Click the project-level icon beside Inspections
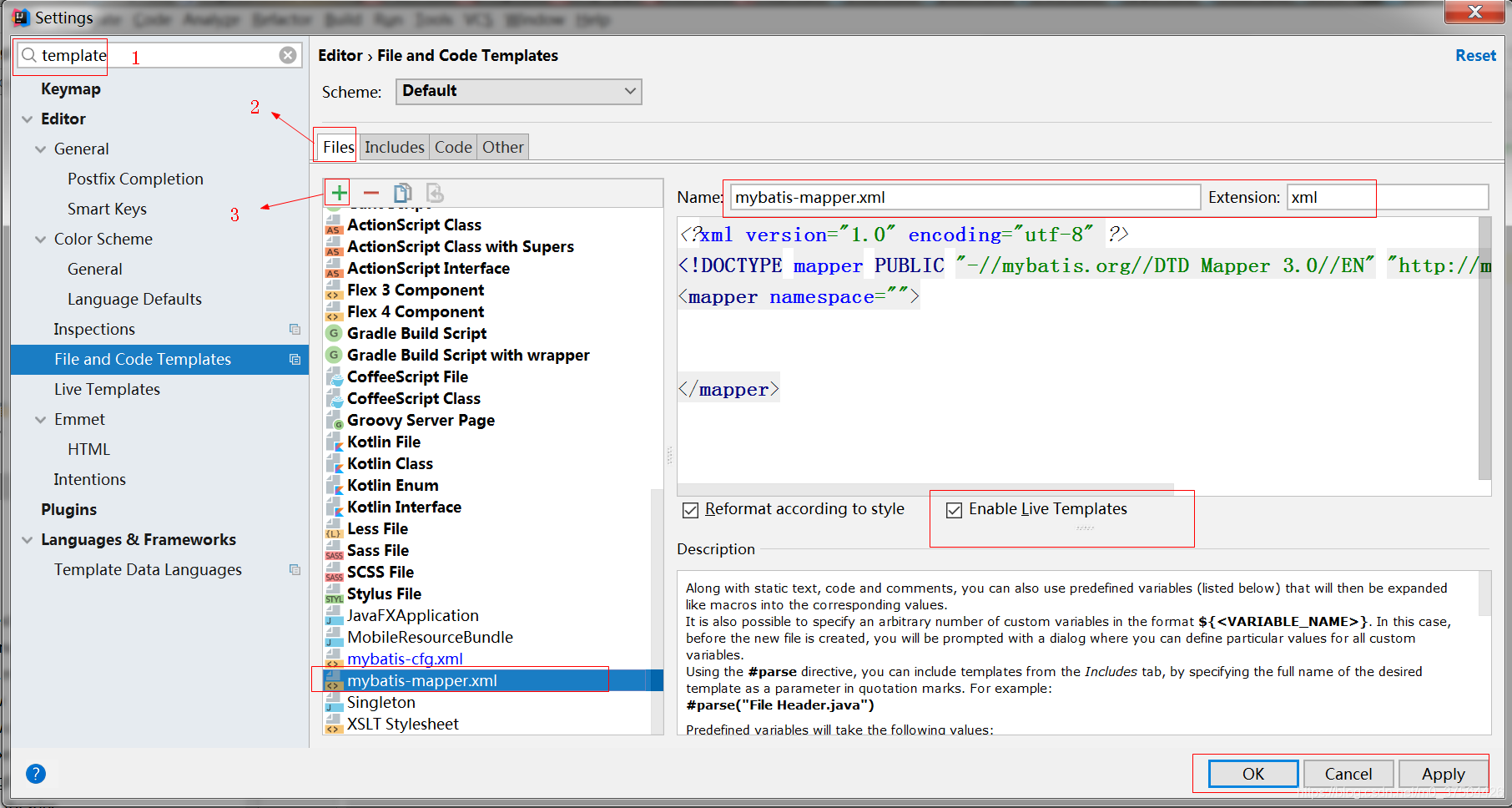 pos(295,329)
